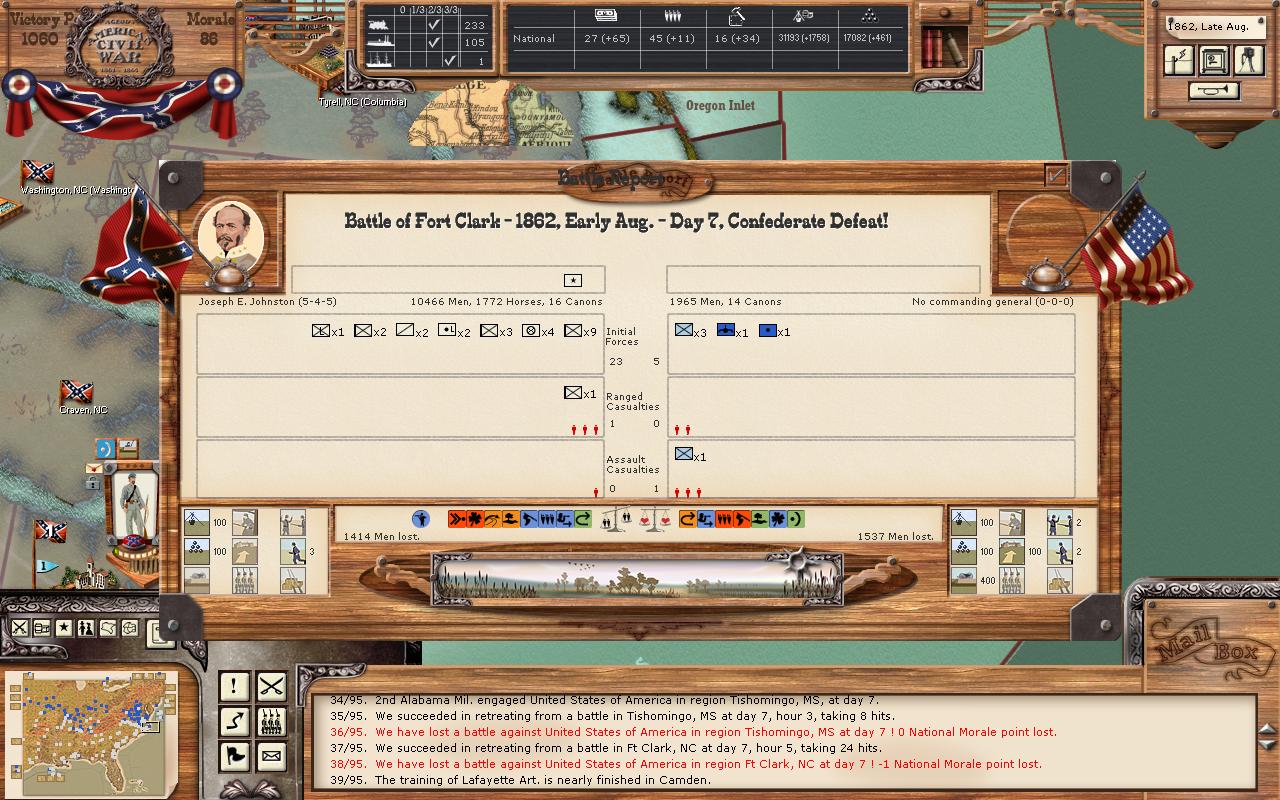
Task: Click the envelope message filter button
Action: pyautogui.click(x=271, y=756)
